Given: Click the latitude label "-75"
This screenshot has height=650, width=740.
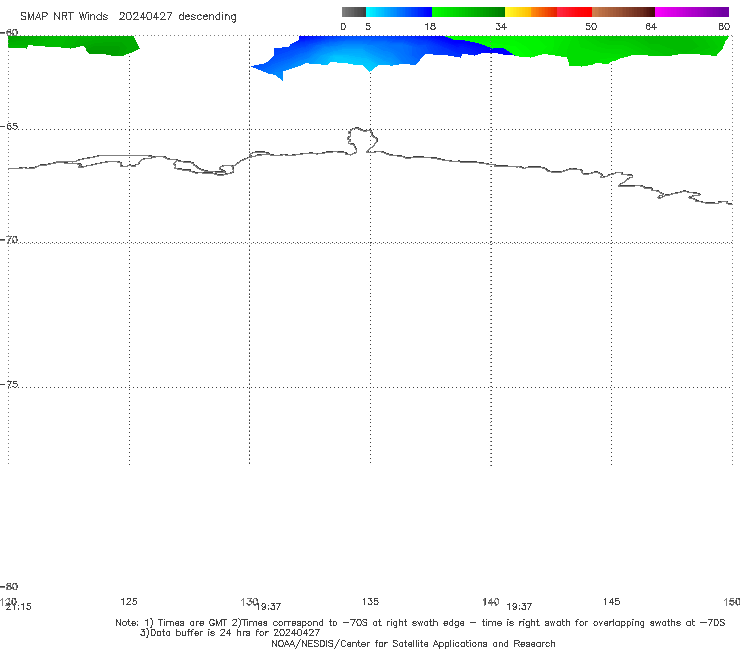Looking at the screenshot, I should pyautogui.click(x=9, y=384).
